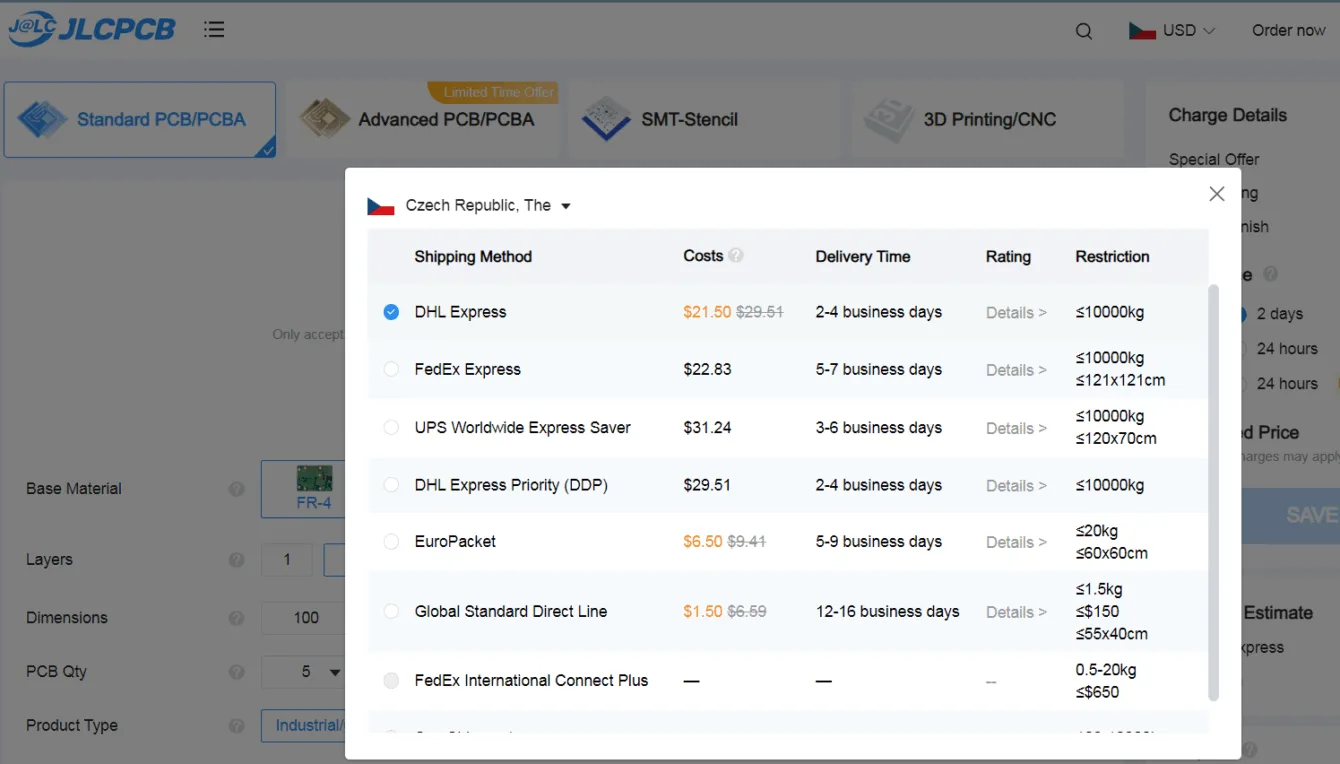The width and height of the screenshot is (1340, 764).
Task: Click the $31.24 UPS cost
Action: coord(708,427)
